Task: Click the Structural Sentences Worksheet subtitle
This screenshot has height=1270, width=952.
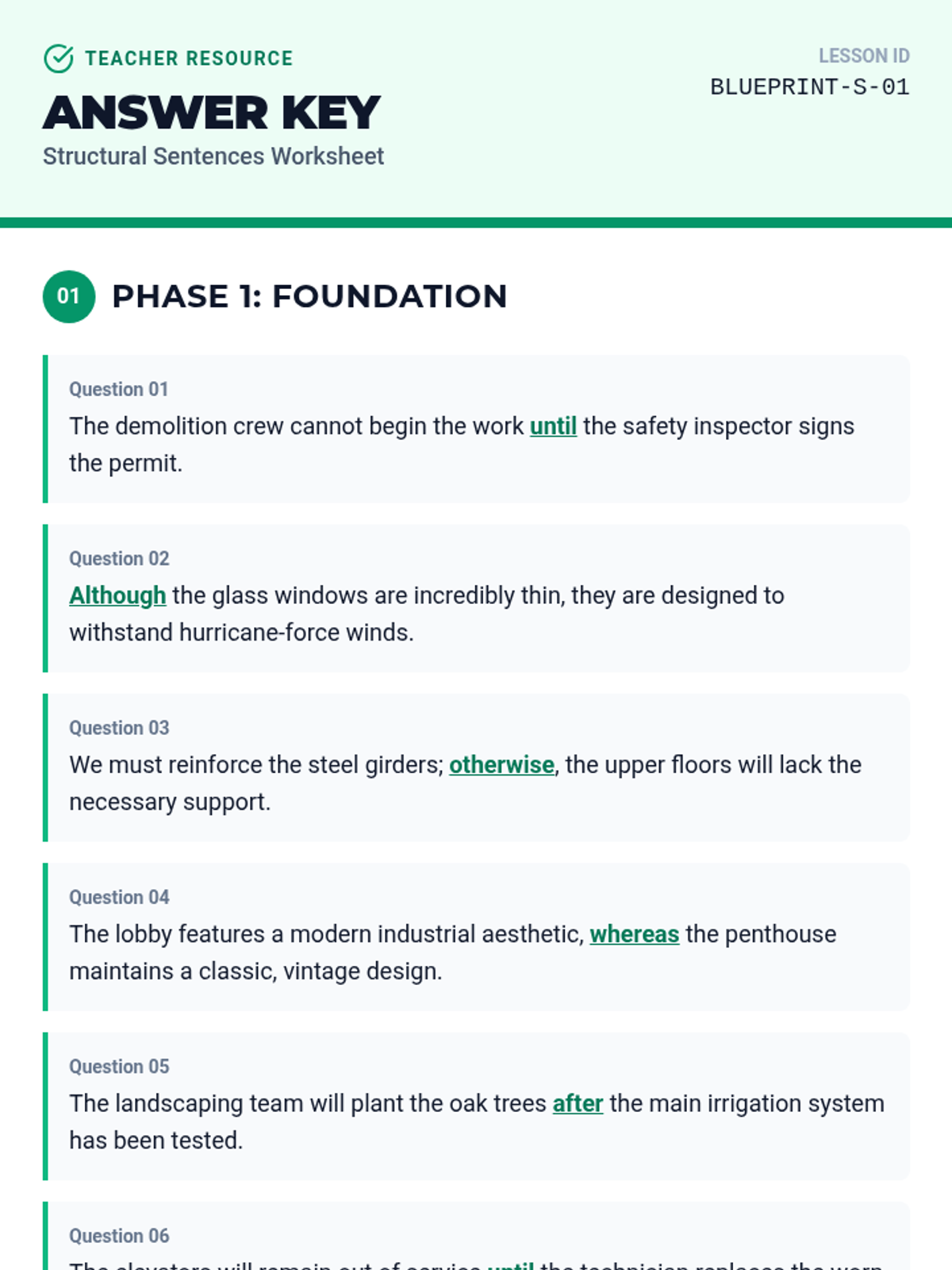Action: click(213, 156)
